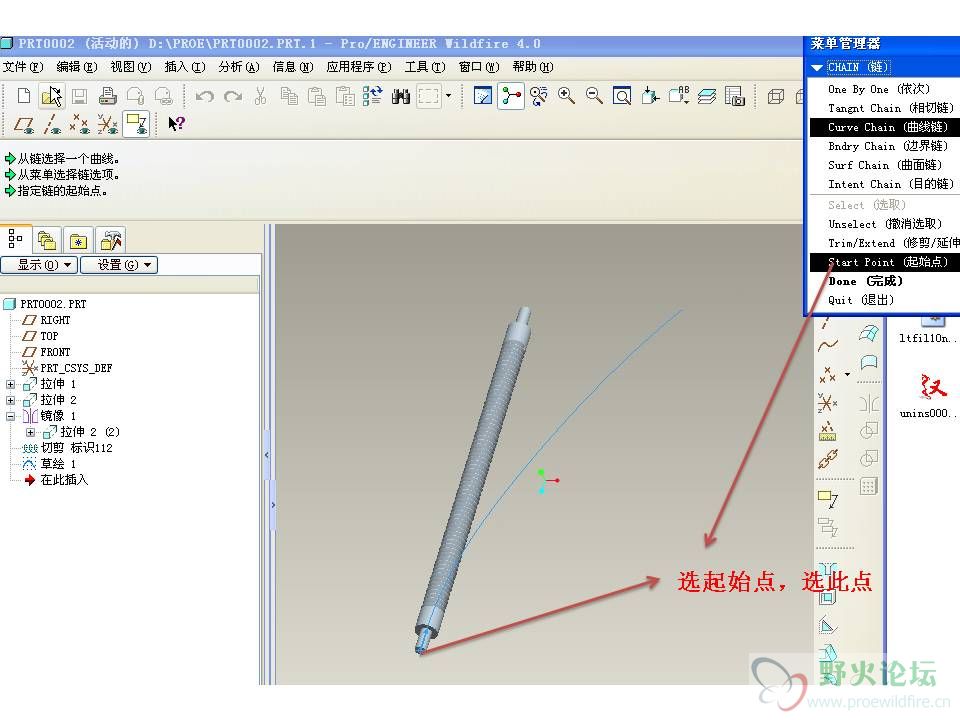The width and height of the screenshot is (960, 720).
Task: Choose One By One (依次) option
Action: click(x=879, y=89)
